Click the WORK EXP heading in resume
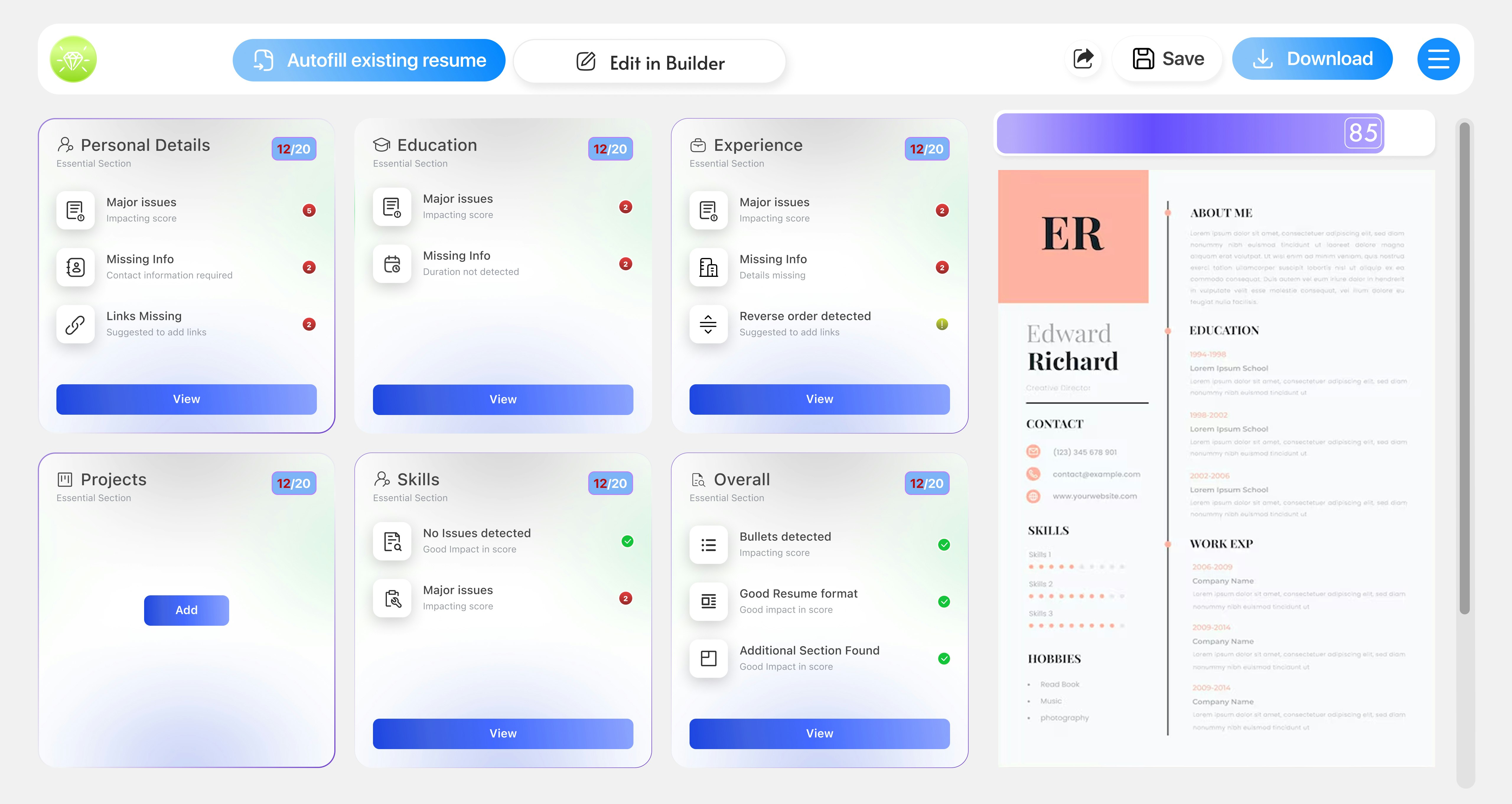Image resolution: width=1512 pixels, height=804 pixels. click(1221, 544)
